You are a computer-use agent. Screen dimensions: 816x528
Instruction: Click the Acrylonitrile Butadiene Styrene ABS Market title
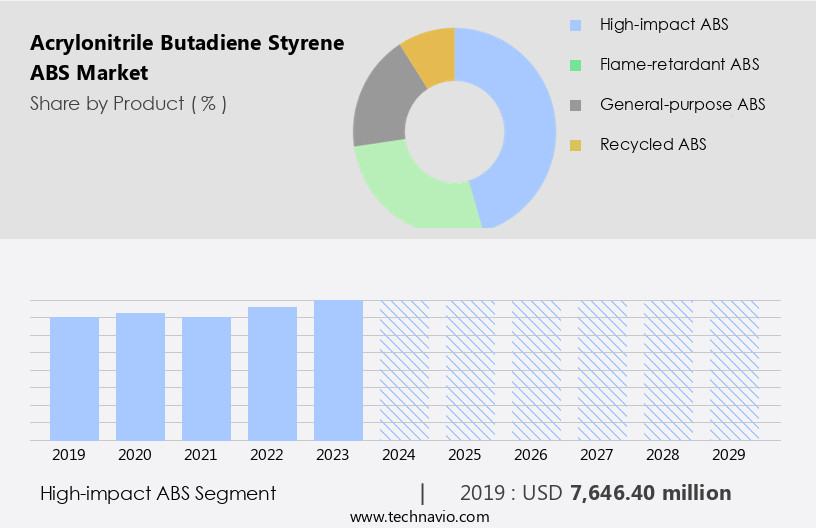tap(187, 57)
